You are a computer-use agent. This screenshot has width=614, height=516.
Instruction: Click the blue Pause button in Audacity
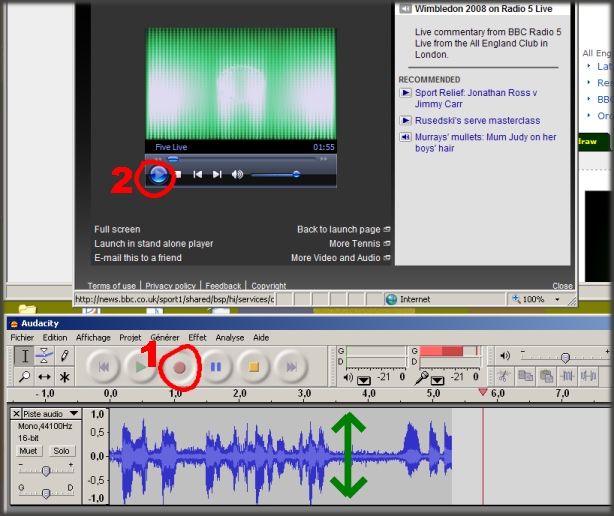[216, 367]
